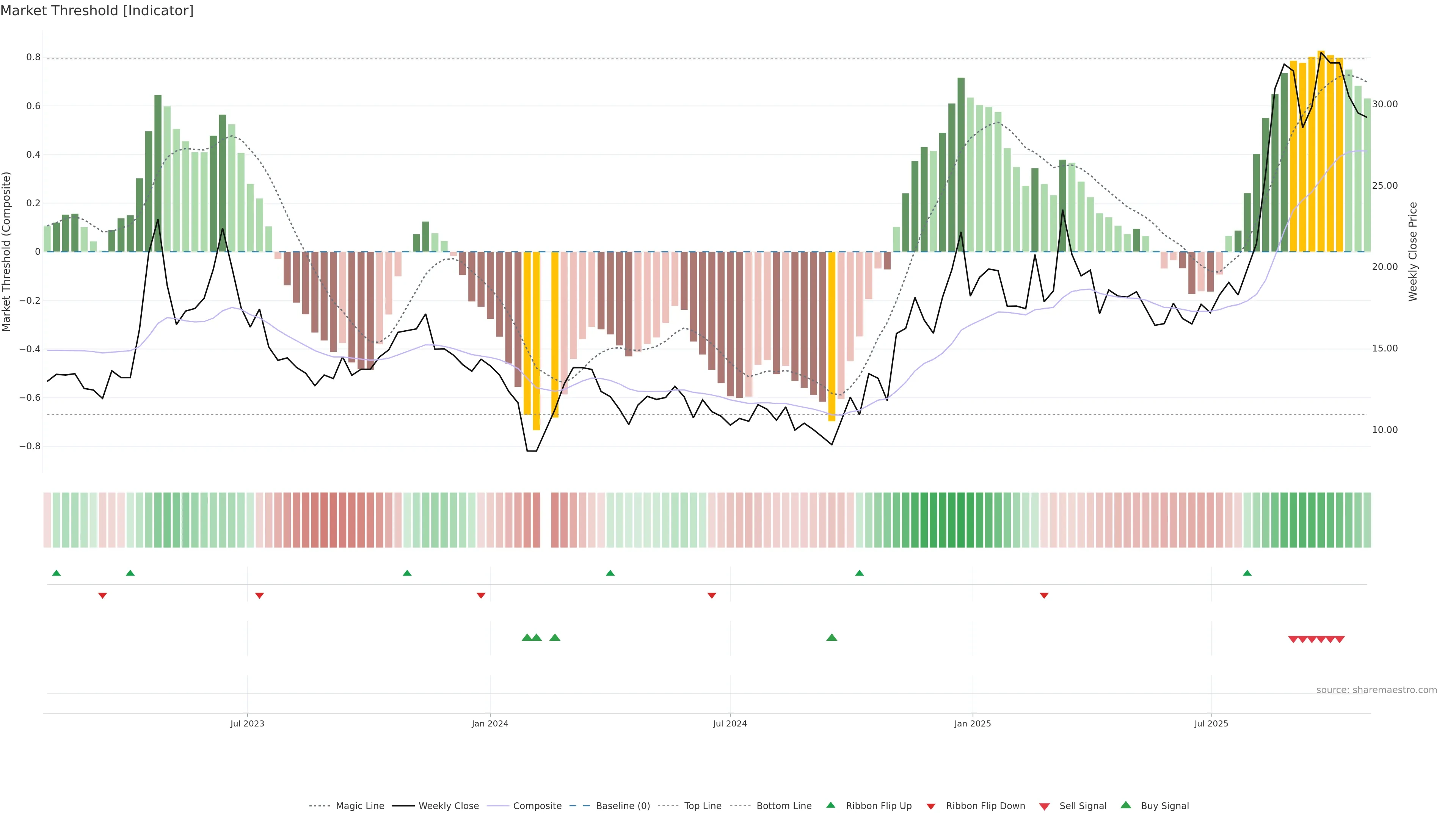Click the lone Buy Signal triangle before Oct 2024
Image resolution: width=1456 pixels, height=819 pixels.
click(x=832, y=637)
